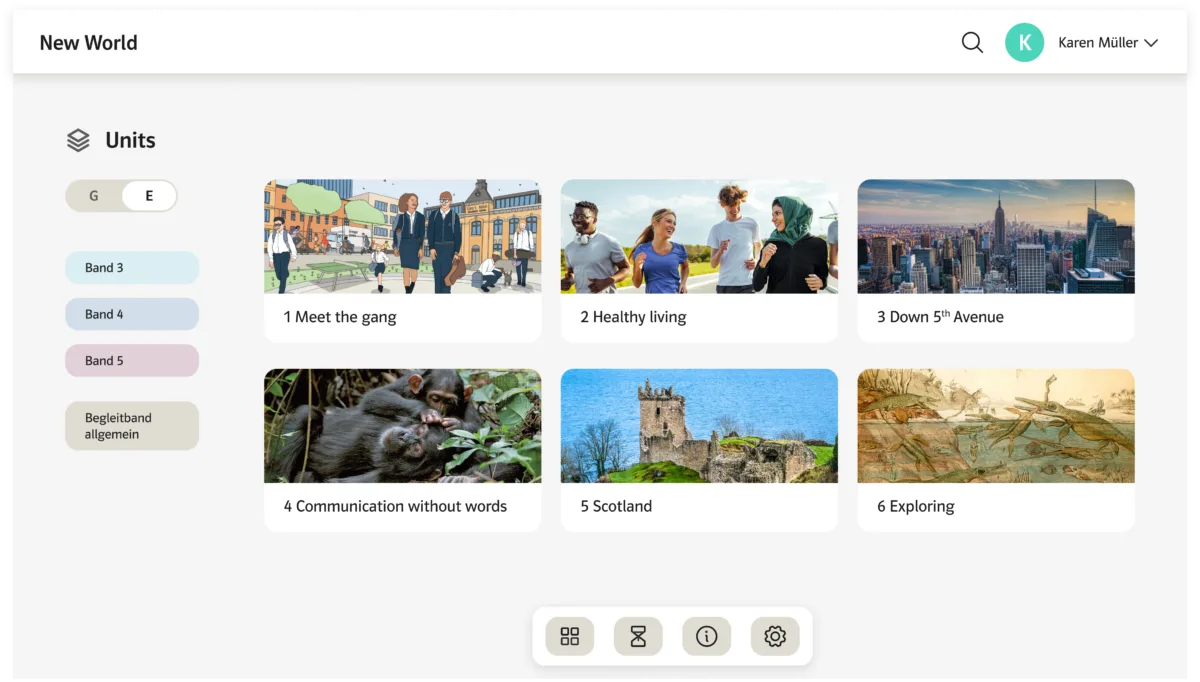Open Band 5

[x=132, y=361]
